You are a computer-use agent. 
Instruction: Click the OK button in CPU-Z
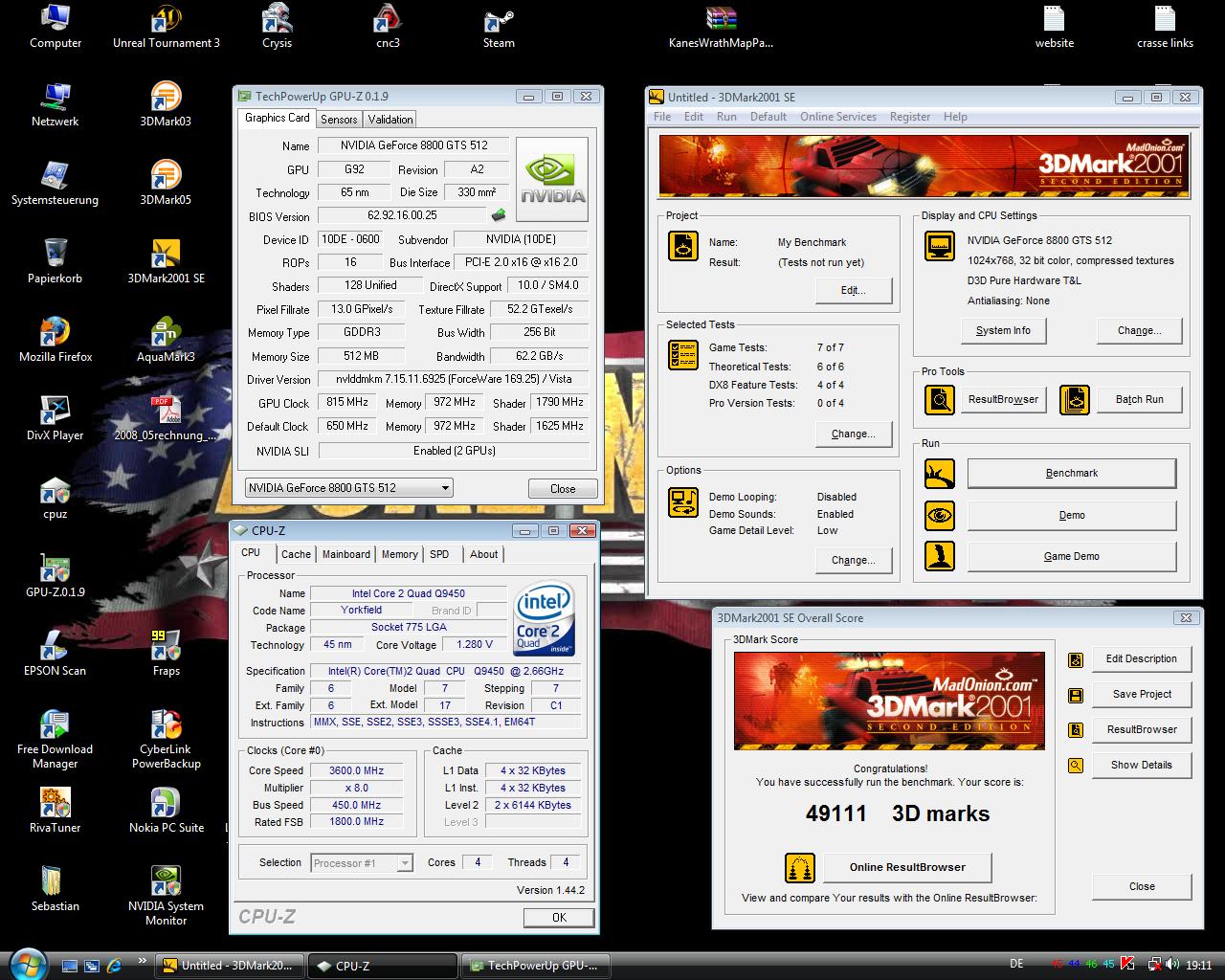559,917
